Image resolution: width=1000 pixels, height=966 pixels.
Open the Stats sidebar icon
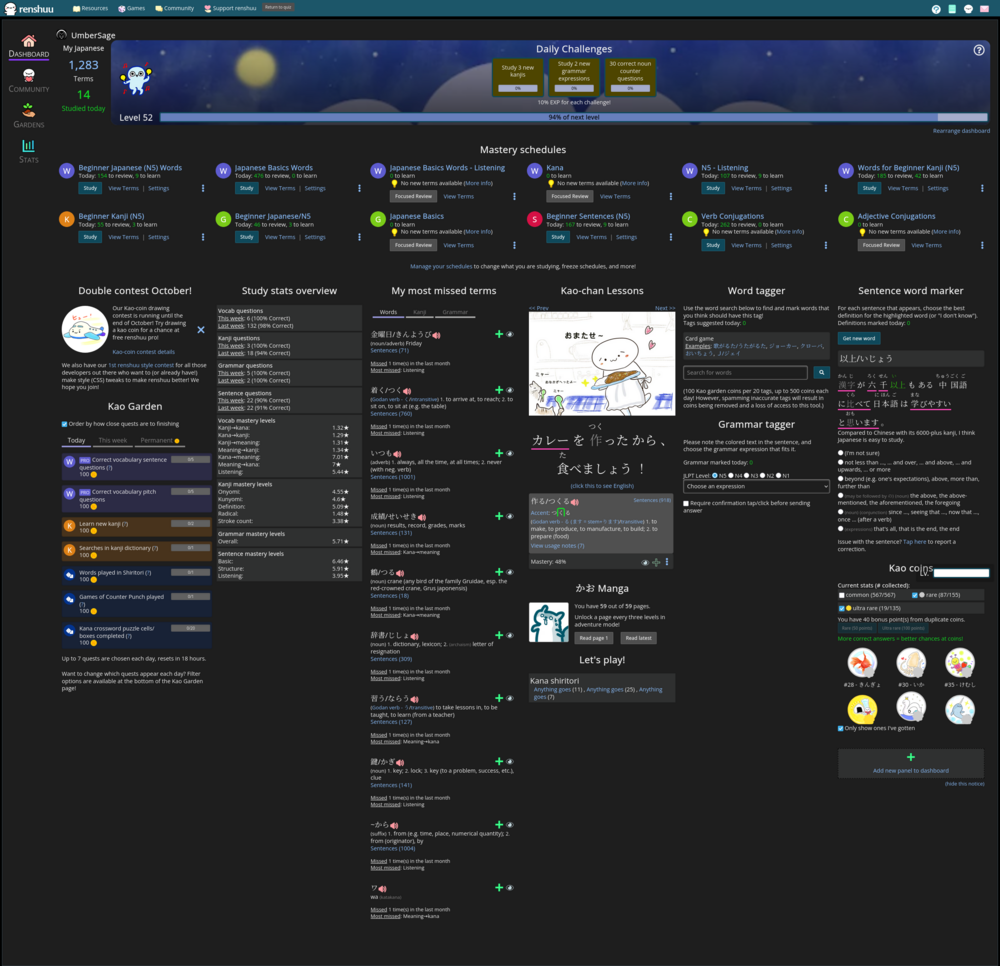28,151
